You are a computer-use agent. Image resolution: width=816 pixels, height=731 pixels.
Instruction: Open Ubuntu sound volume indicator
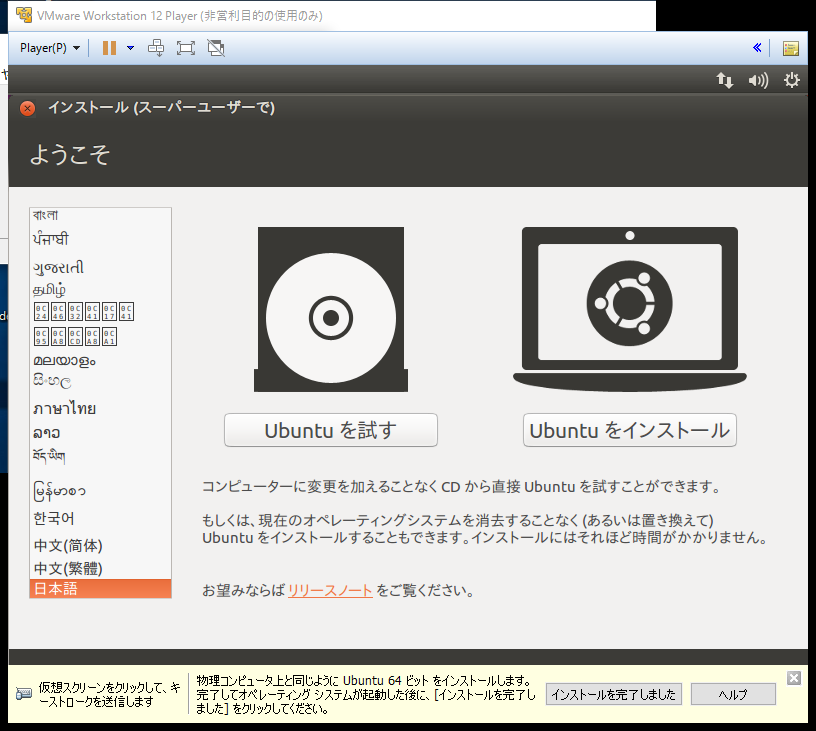[758, 80]
